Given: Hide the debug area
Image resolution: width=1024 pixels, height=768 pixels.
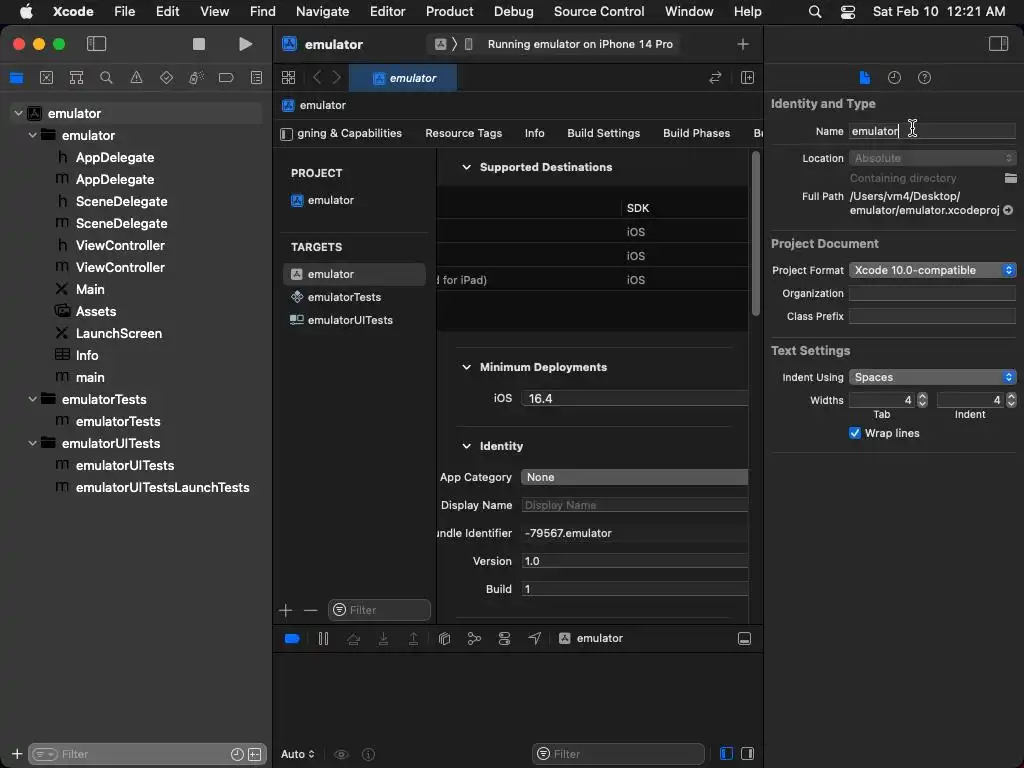Looking at the screenshot, I should pyautogui.click(x=744, y=639).
